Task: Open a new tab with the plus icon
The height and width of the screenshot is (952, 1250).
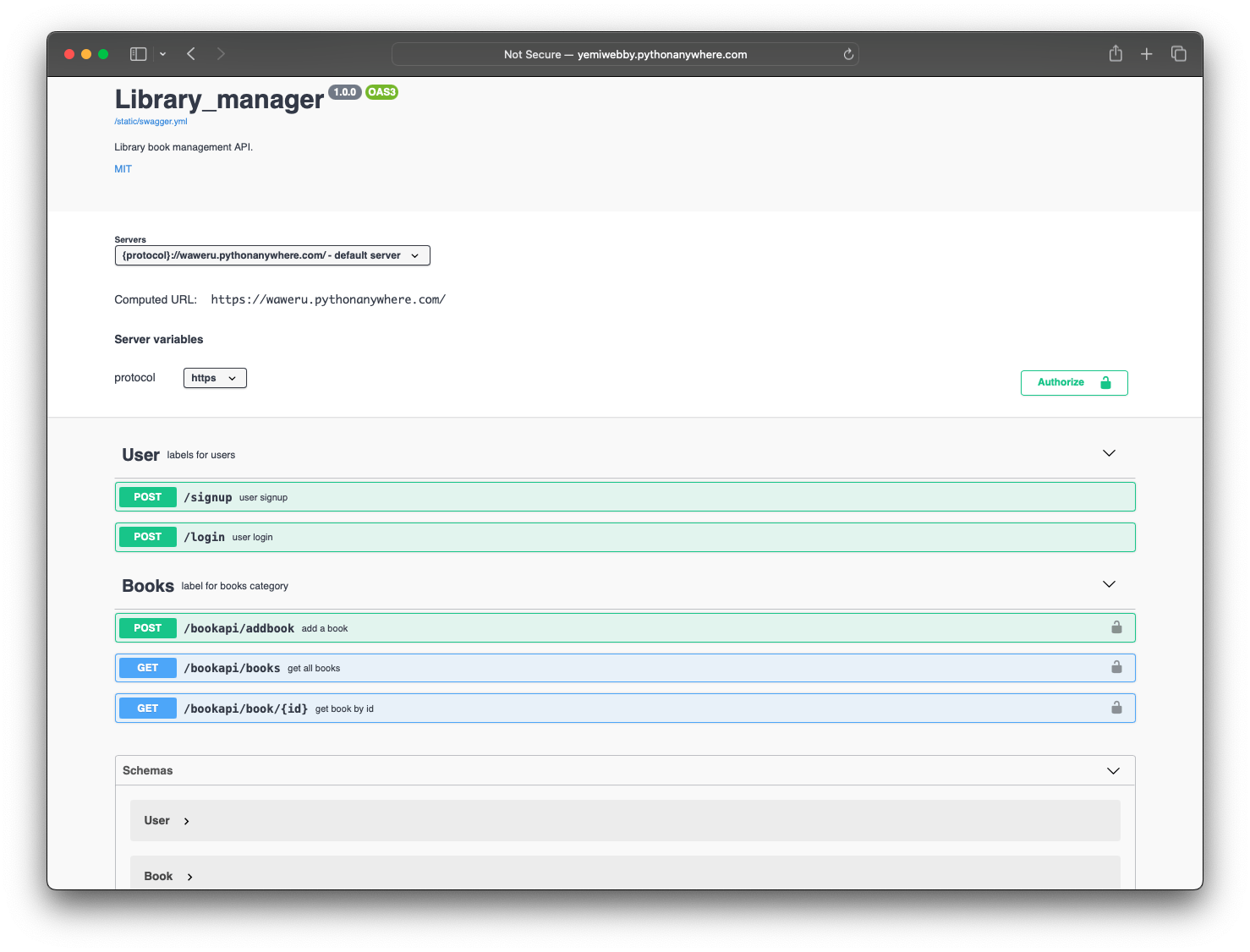Action: pos(1146,53)
